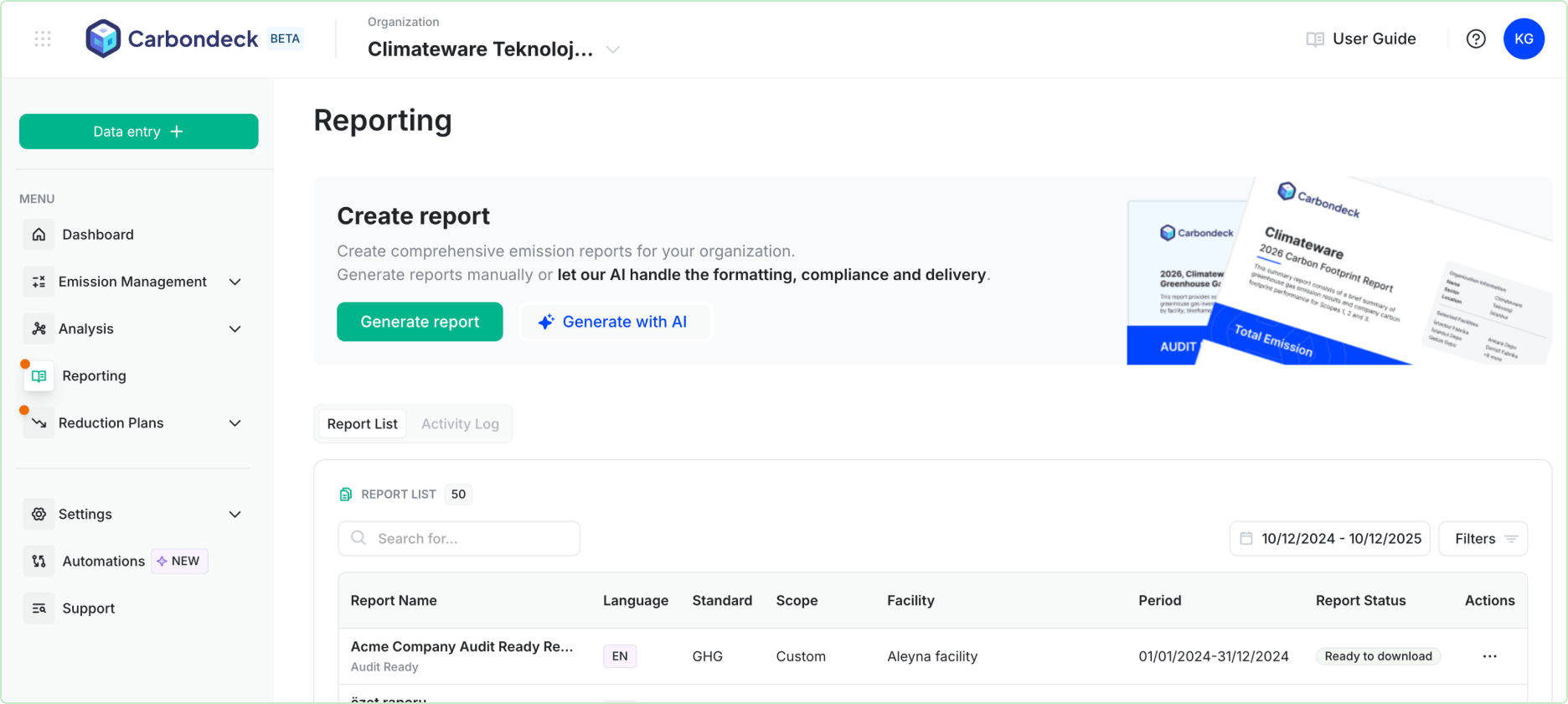Expand the Settings submenu chevron
The image size is (1568, 704).
pos(235,515)
